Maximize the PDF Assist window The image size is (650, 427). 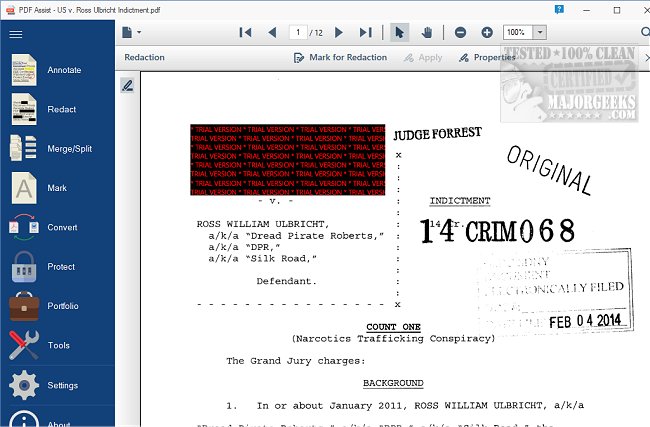click(617, 10)
